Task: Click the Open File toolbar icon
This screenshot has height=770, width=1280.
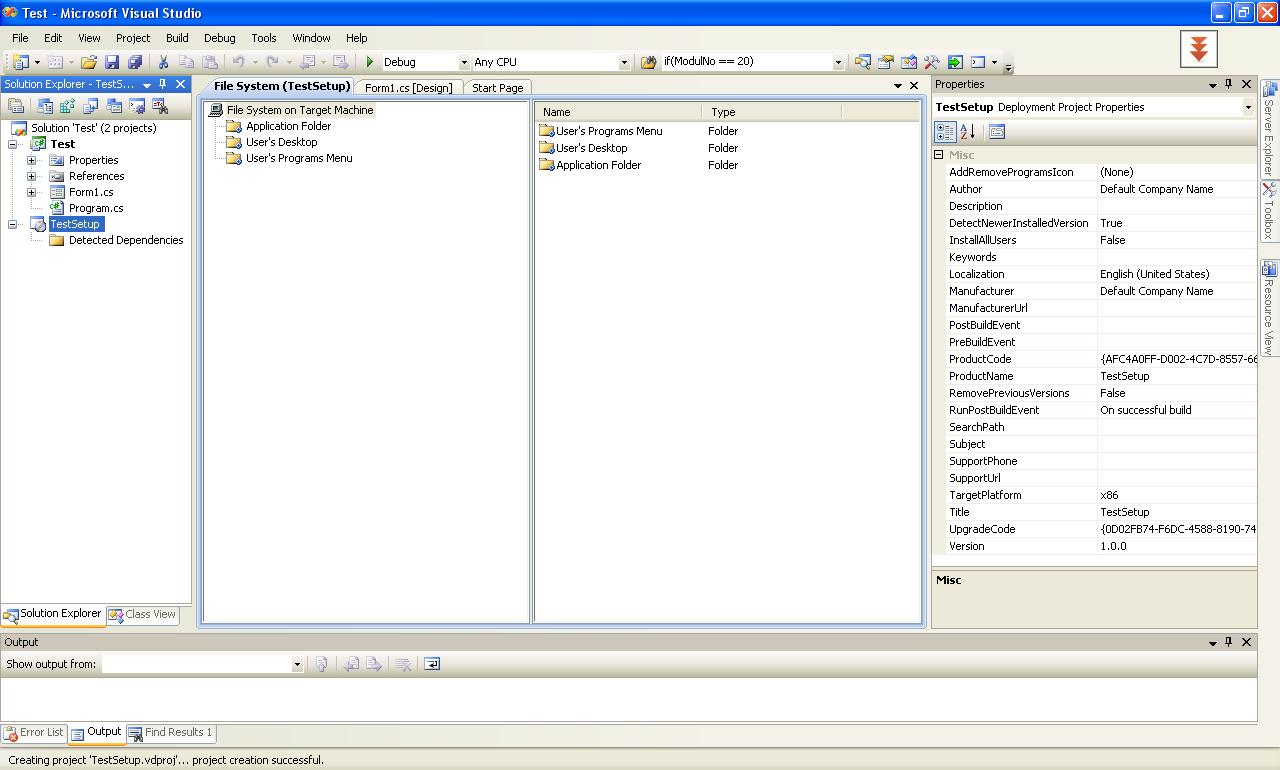Action: (89, 62)
